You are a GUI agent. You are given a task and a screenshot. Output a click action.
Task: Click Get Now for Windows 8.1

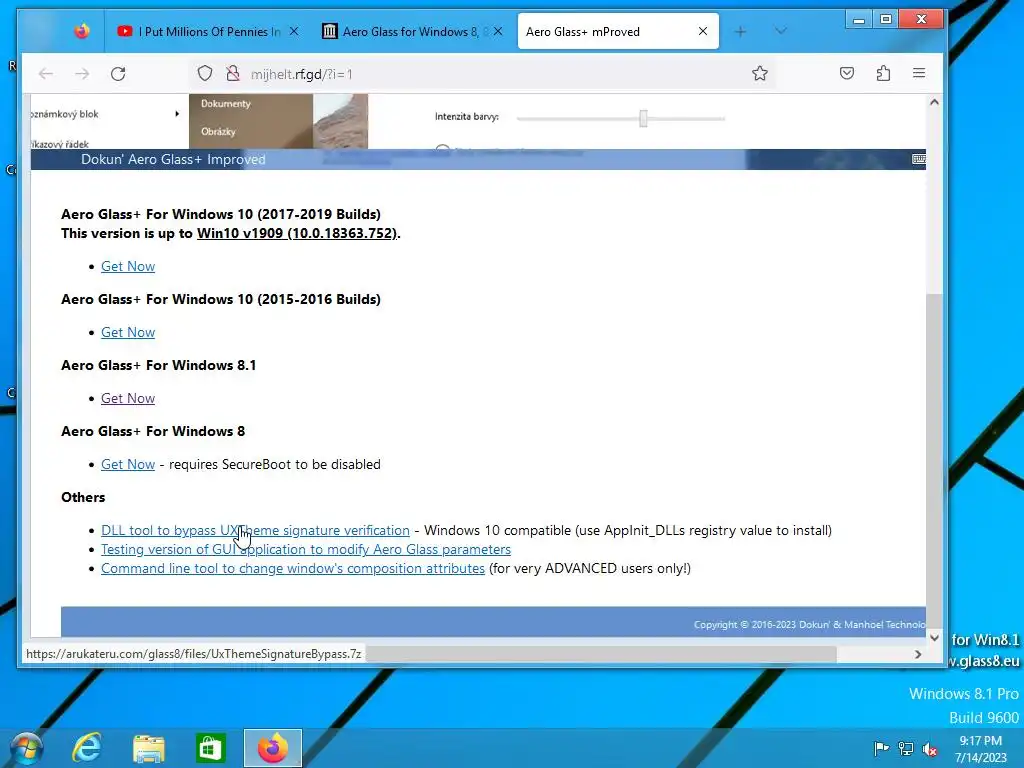(128, 398)
